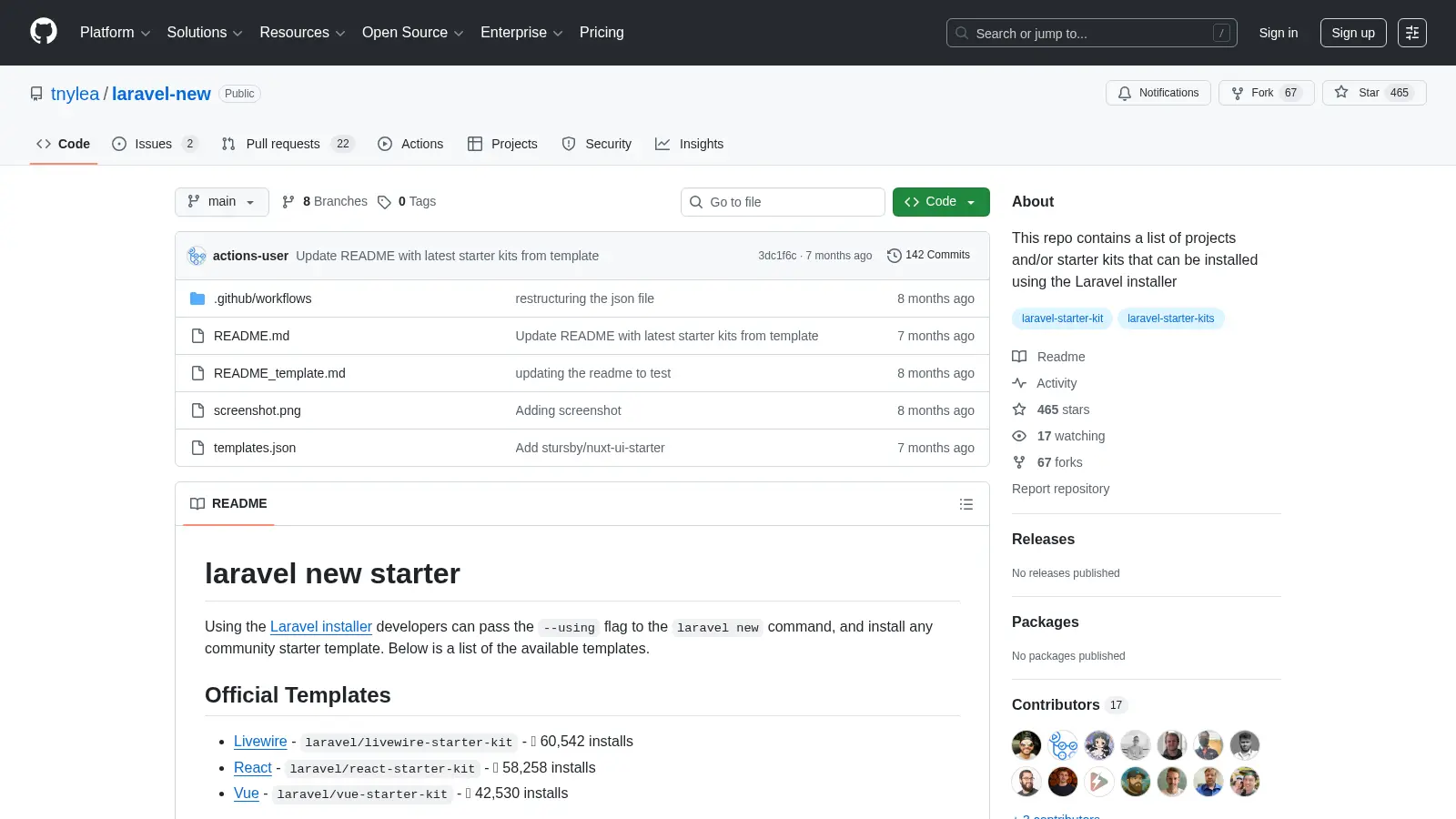
Task: Select the Code tab
Action: click(x=64, y=144)
